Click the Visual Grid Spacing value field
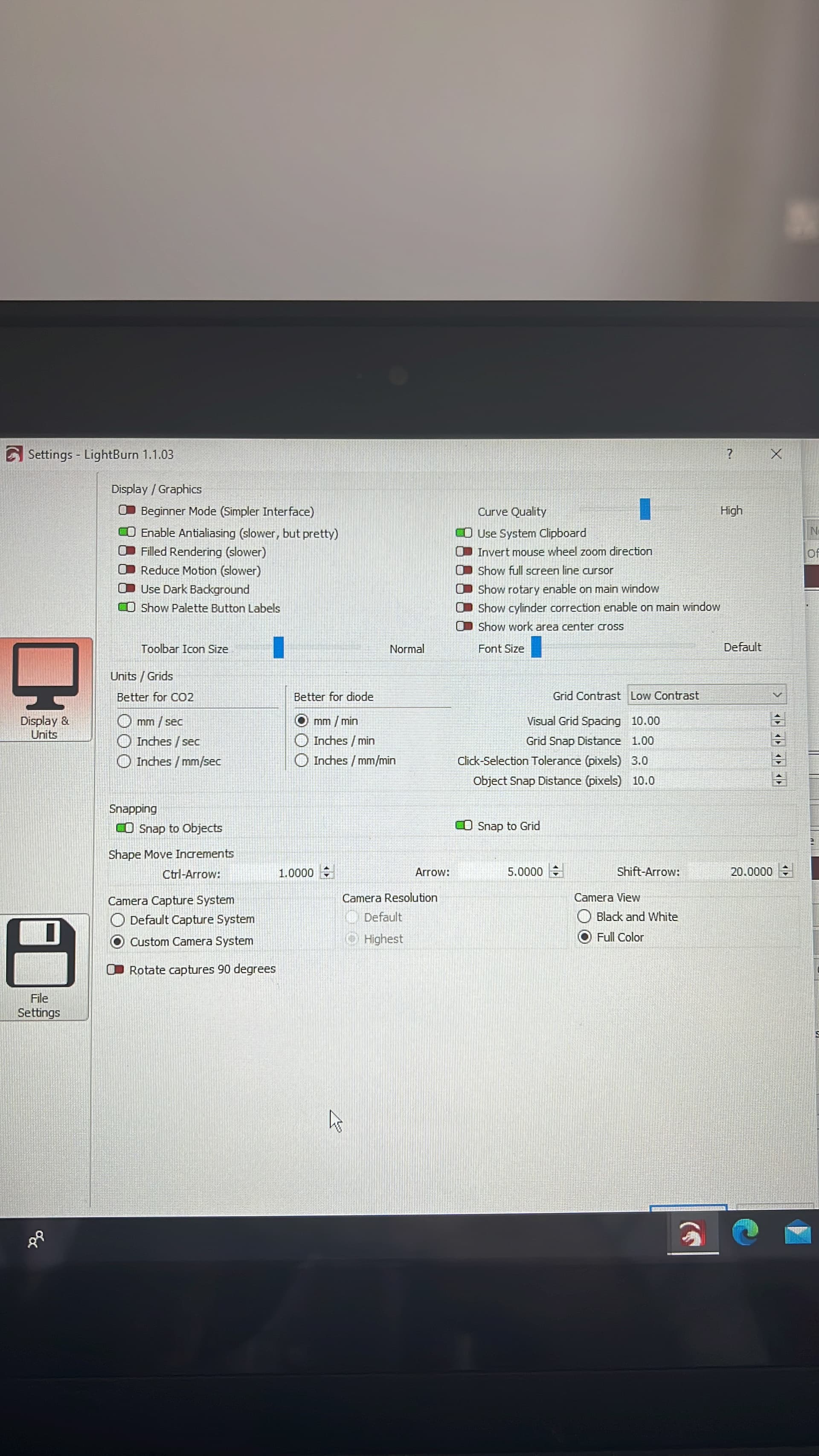The height and width of the screenshot is (1456, 819). coord(699,721)
